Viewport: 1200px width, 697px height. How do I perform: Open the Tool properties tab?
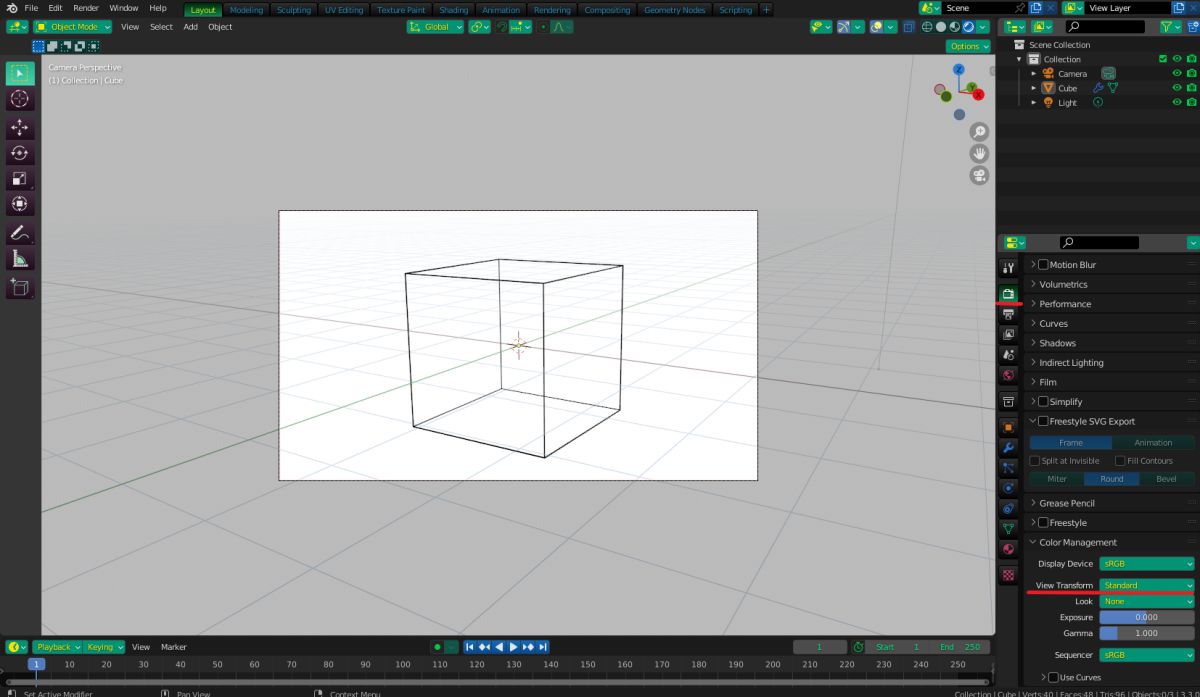tap(1008, 268)
